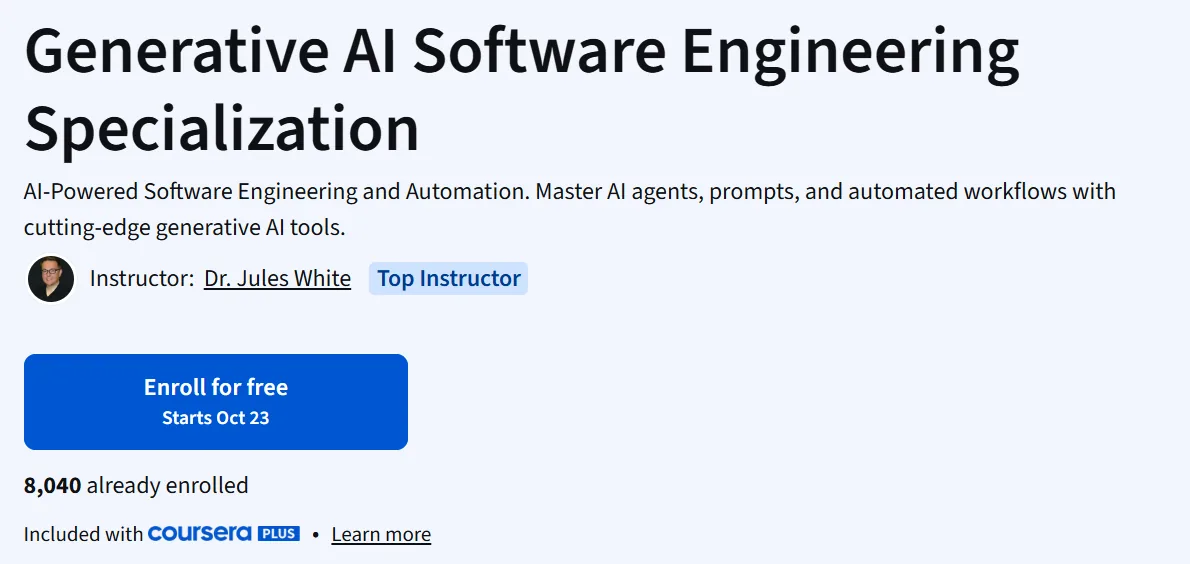Open the Dr. Jules White instructor link
This screenshot has width=1190, height=564.
click(277, 279)
